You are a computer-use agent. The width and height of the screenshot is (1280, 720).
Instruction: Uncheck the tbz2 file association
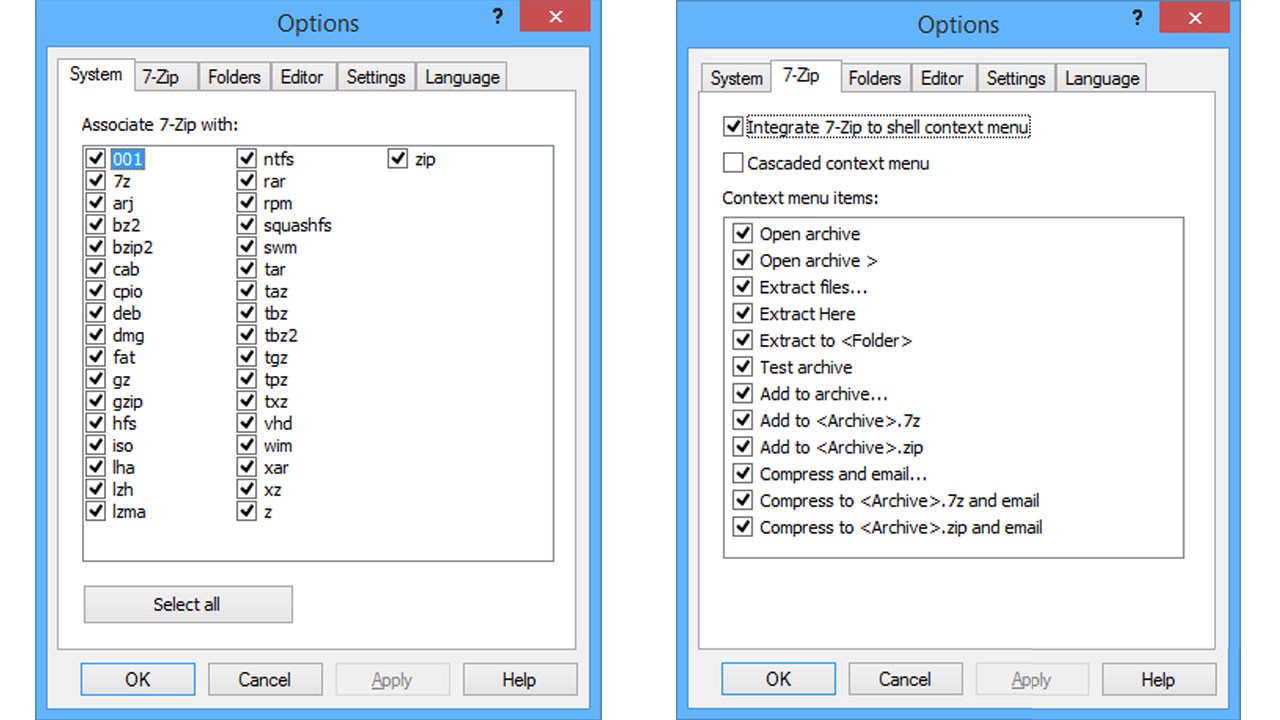(x=247, y=335)
